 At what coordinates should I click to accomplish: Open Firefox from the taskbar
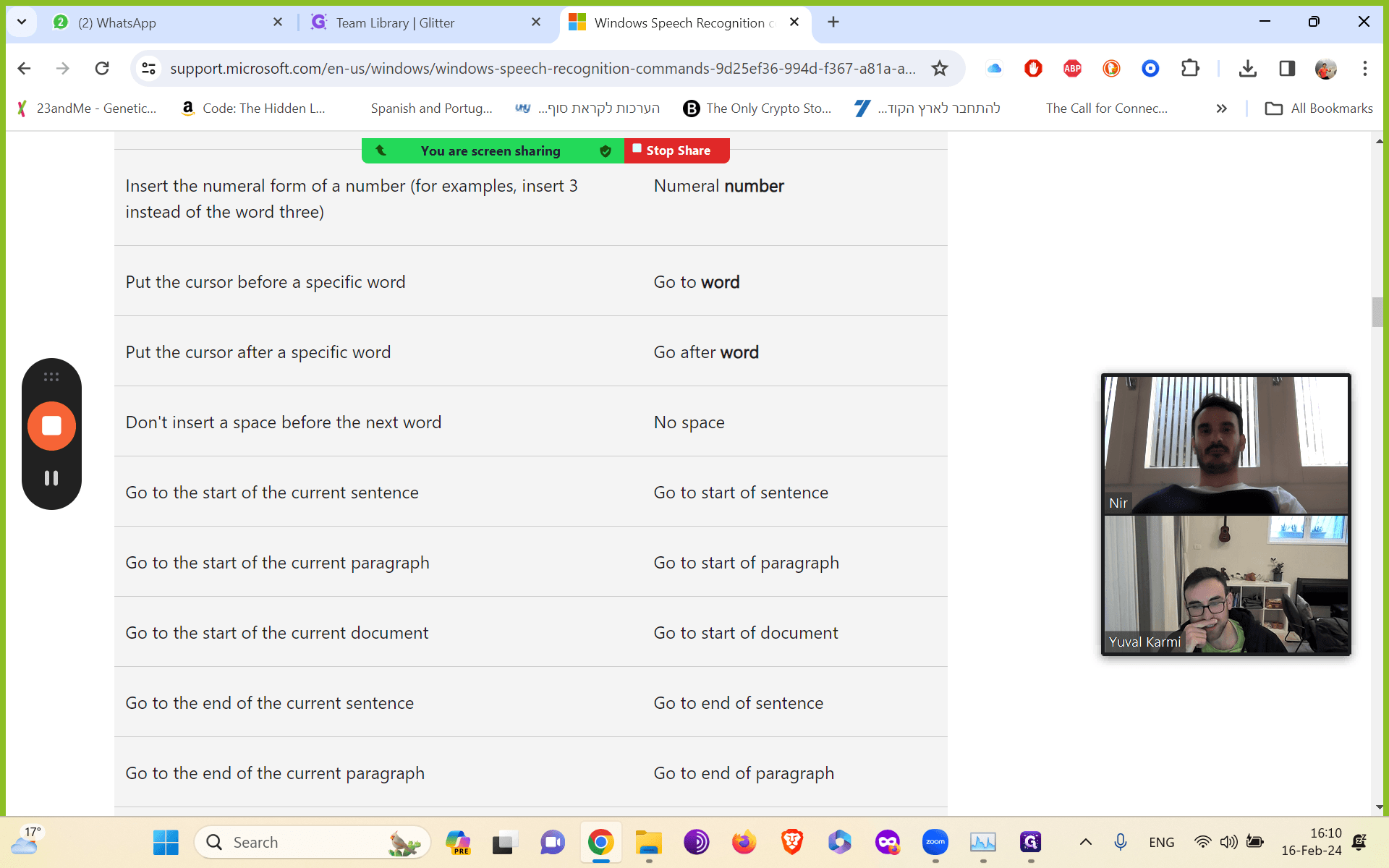click(744, 843)
